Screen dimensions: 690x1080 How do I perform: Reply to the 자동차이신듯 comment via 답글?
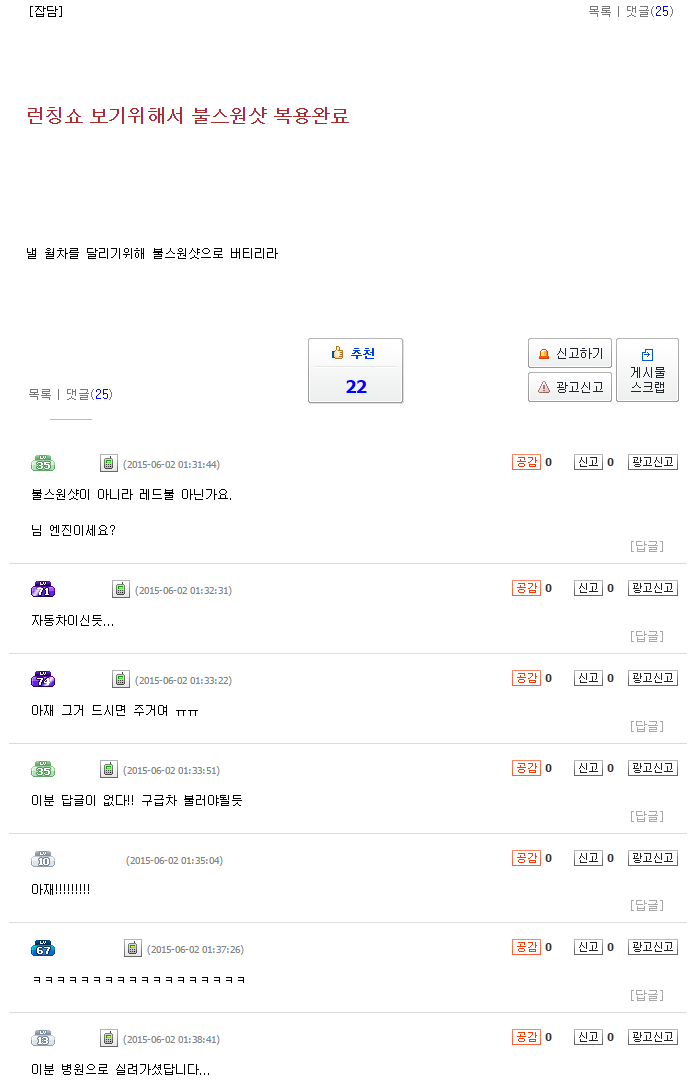click(647, 636)
